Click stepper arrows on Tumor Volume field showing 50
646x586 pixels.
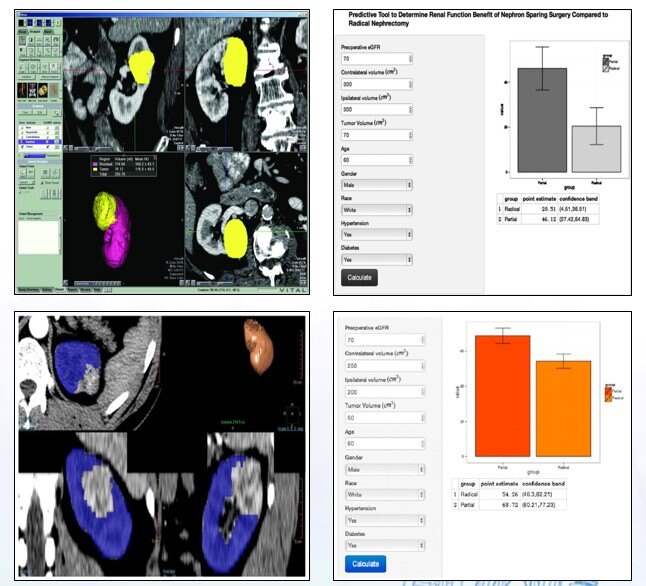tap(423, 417)
